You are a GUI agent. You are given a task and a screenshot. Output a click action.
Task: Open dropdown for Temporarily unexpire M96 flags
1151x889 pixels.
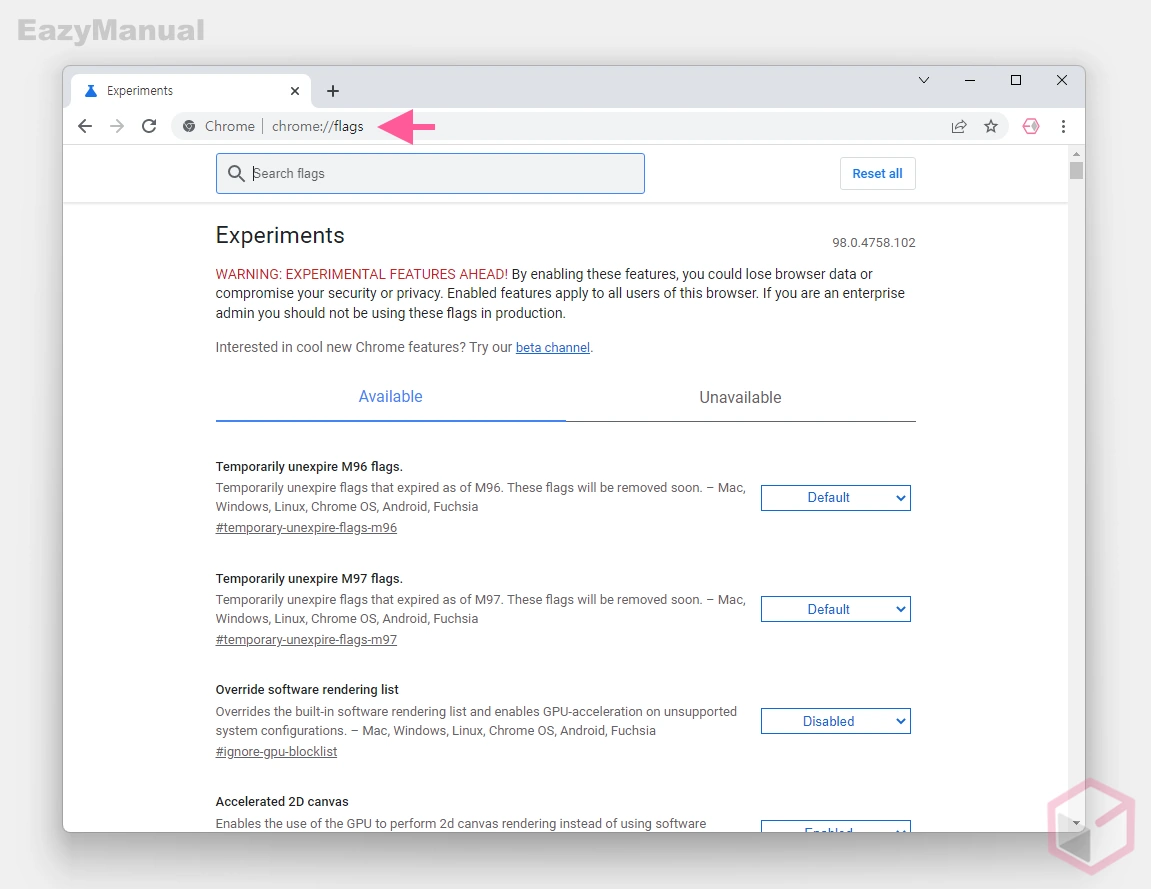(x=835, y=498)
